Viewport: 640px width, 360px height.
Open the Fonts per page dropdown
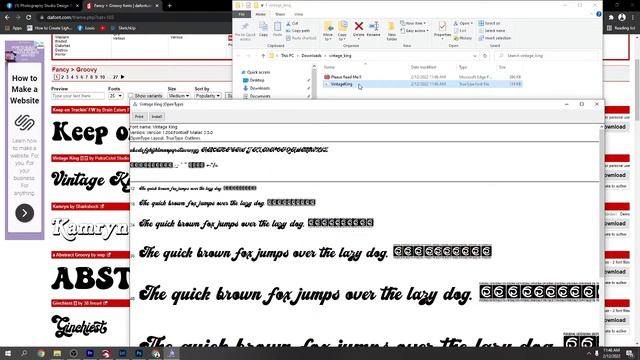click(x=116, y=96)
